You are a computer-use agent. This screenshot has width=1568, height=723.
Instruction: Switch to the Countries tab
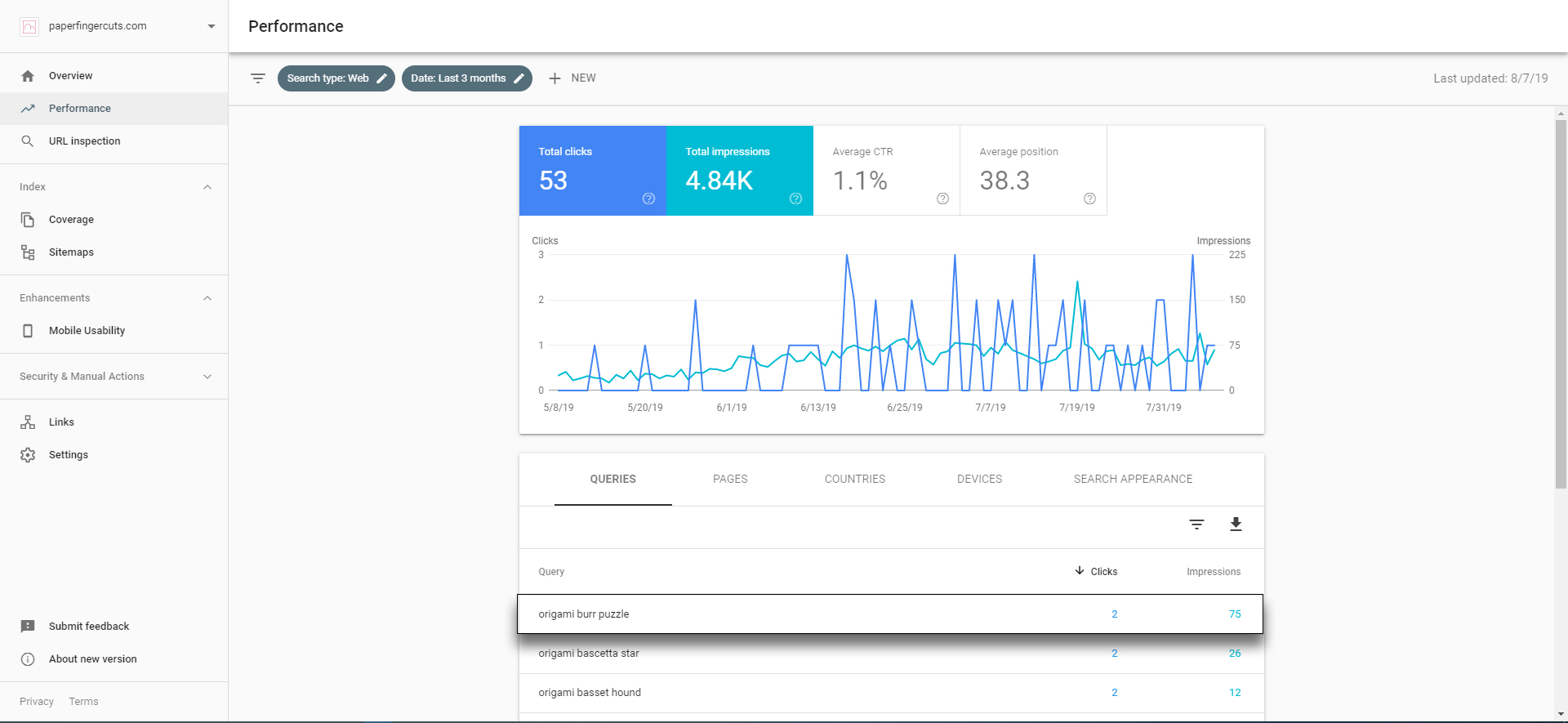pyautogui.click(x=855, y=480)
